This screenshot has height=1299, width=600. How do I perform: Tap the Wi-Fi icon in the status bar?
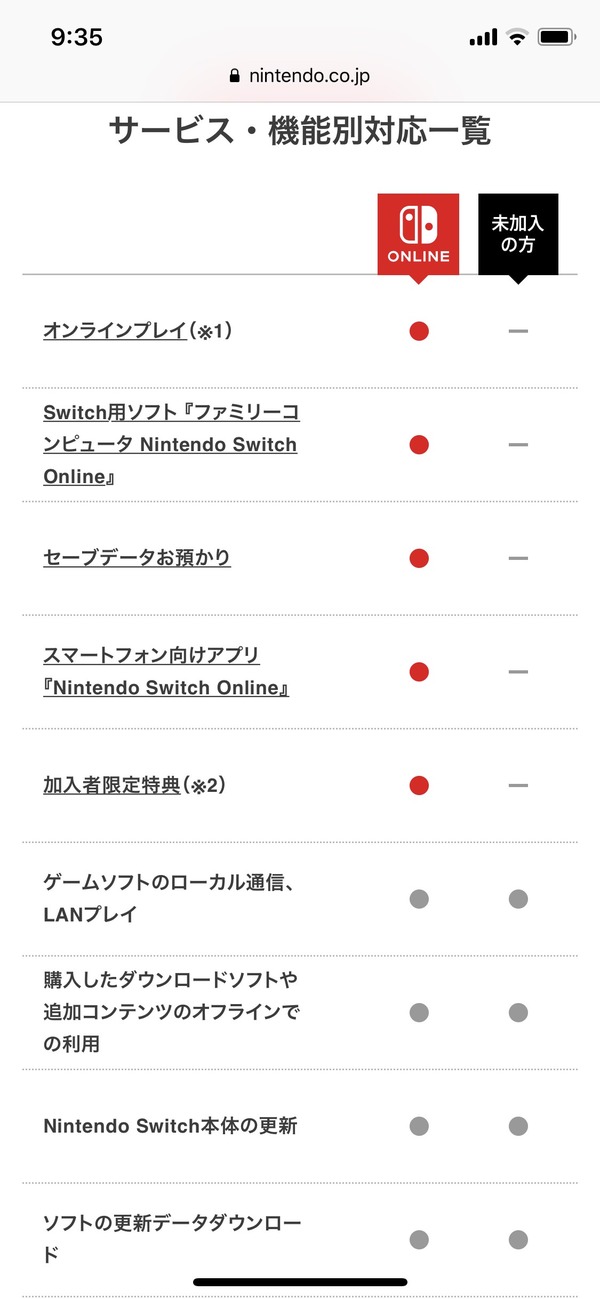[517, 37]
